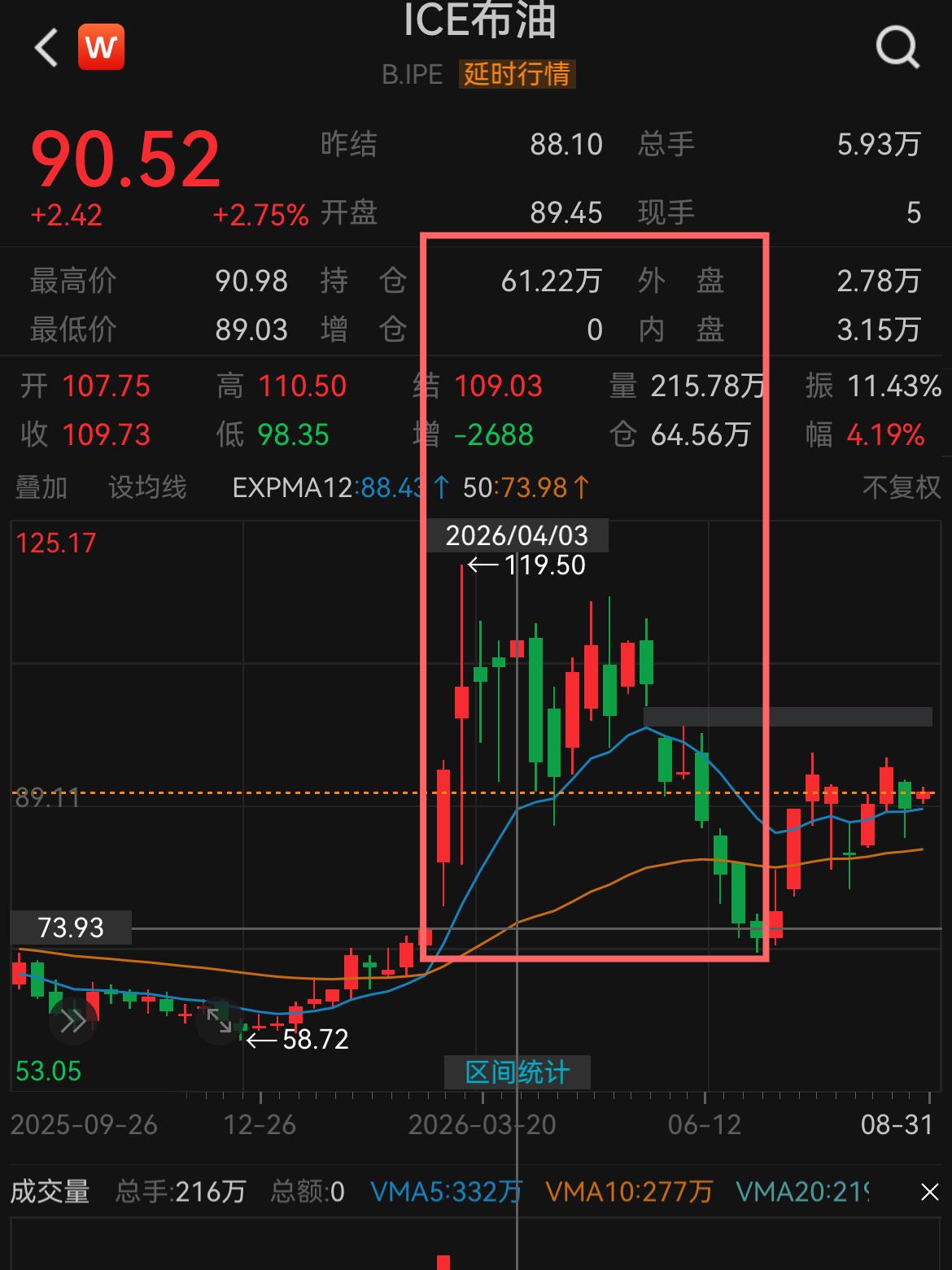Open search with the magnifier icon

click(897, 47)
